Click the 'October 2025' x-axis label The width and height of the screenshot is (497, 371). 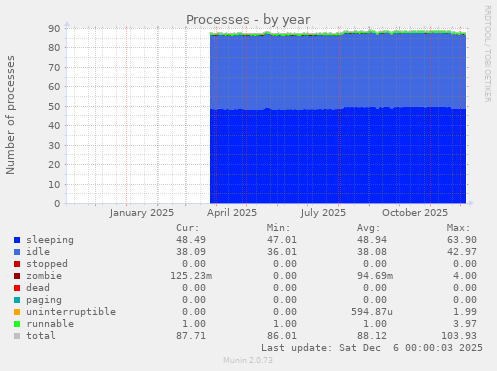(415, 213)
